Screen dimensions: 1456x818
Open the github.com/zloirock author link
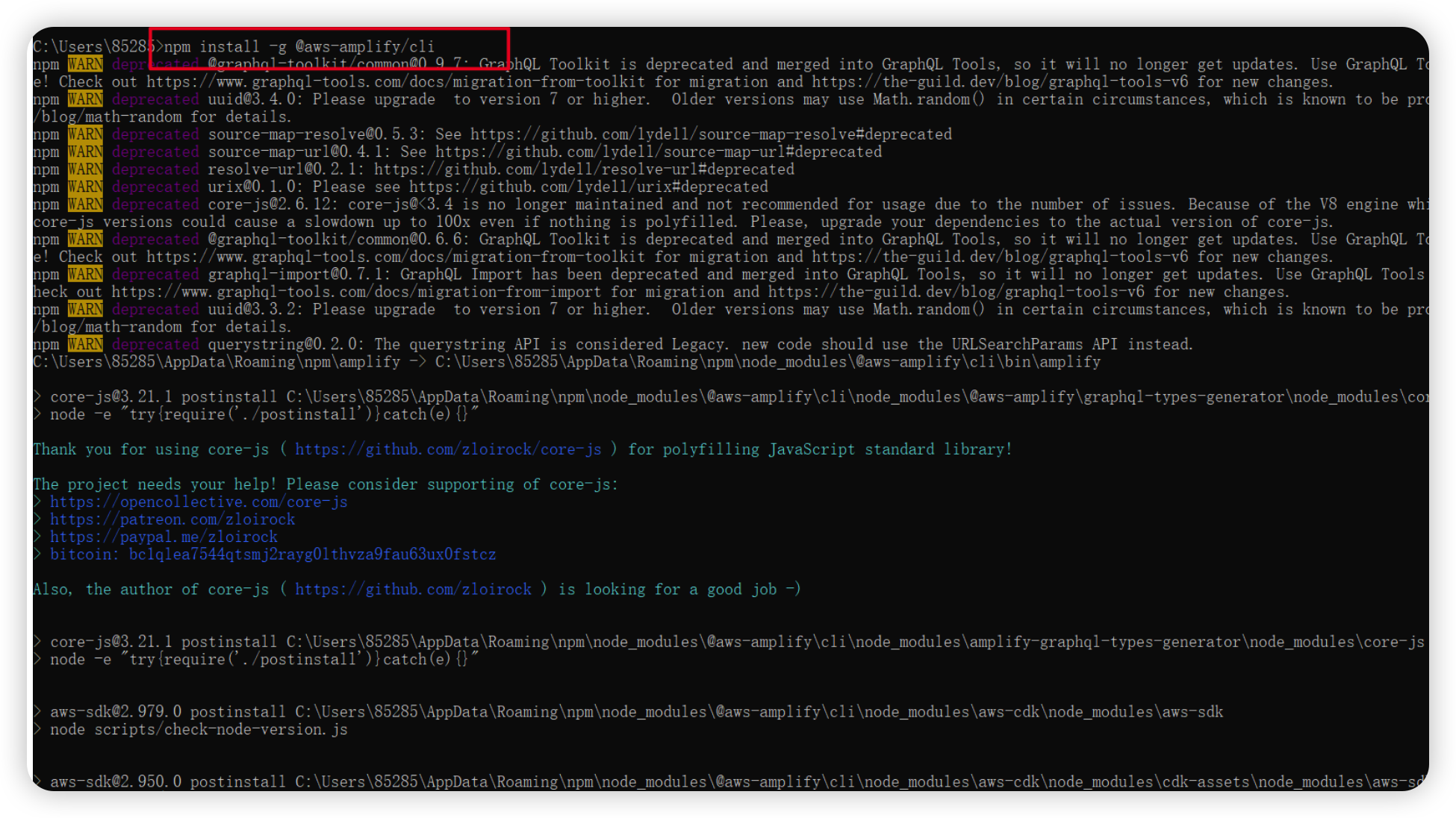(413, 590)
